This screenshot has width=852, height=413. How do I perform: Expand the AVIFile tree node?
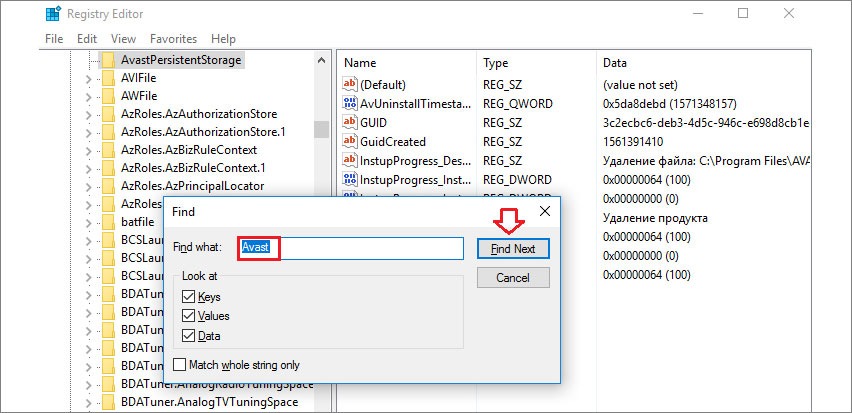(89, 78)
